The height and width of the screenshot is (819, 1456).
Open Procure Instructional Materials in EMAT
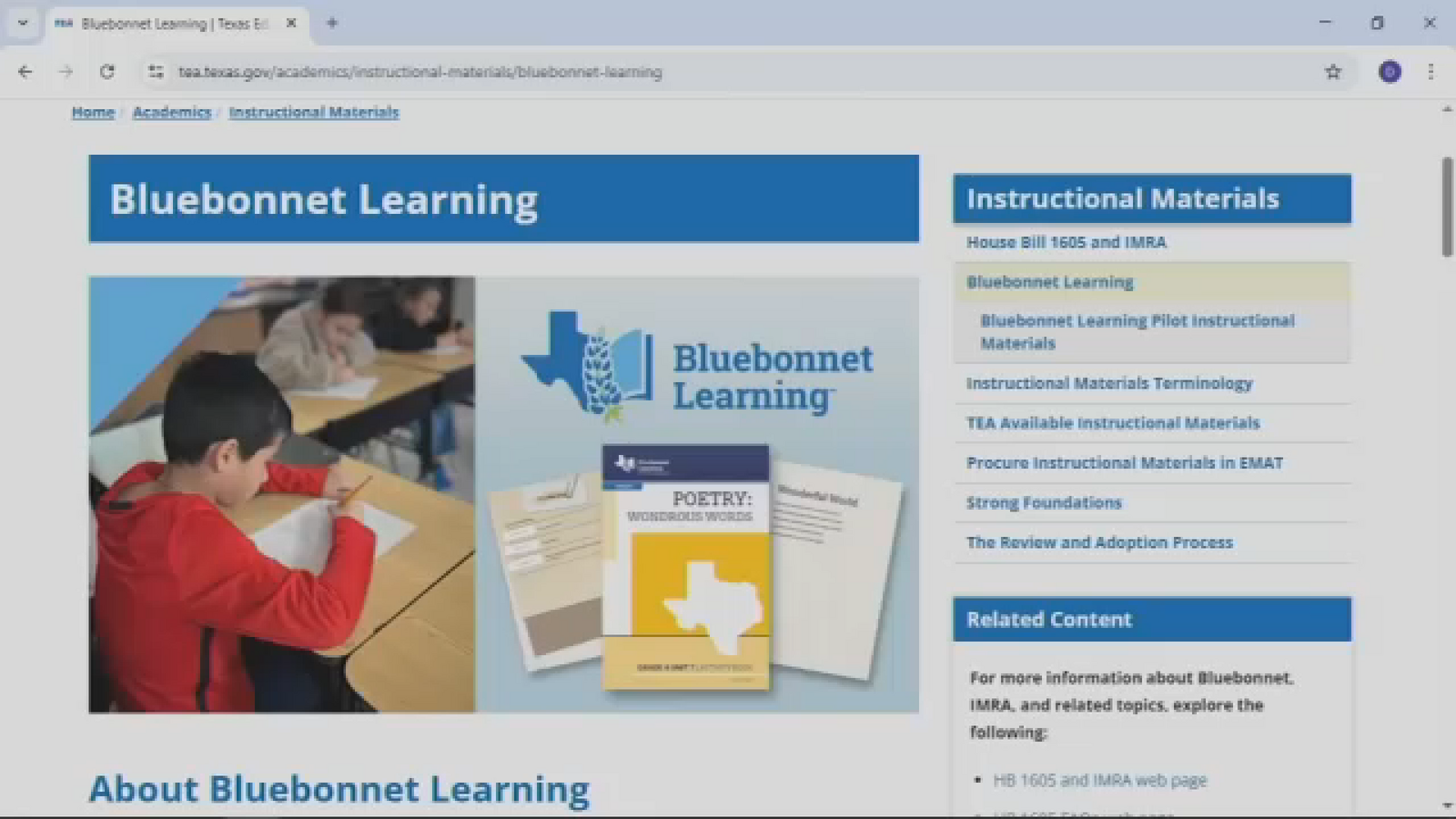[1125, 463]
